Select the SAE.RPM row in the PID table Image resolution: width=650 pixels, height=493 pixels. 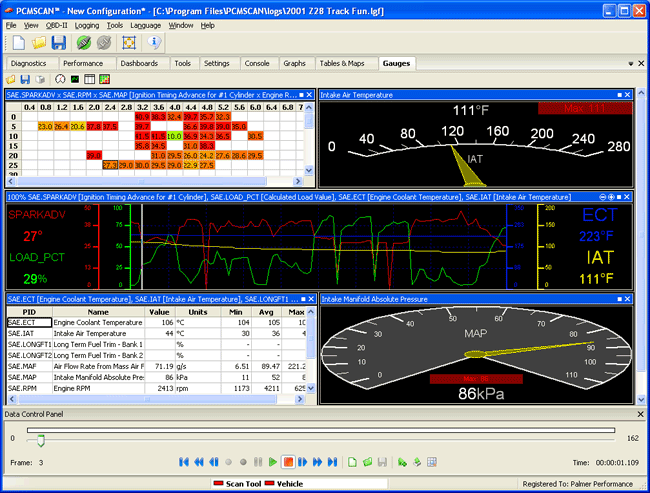point(21,387)
